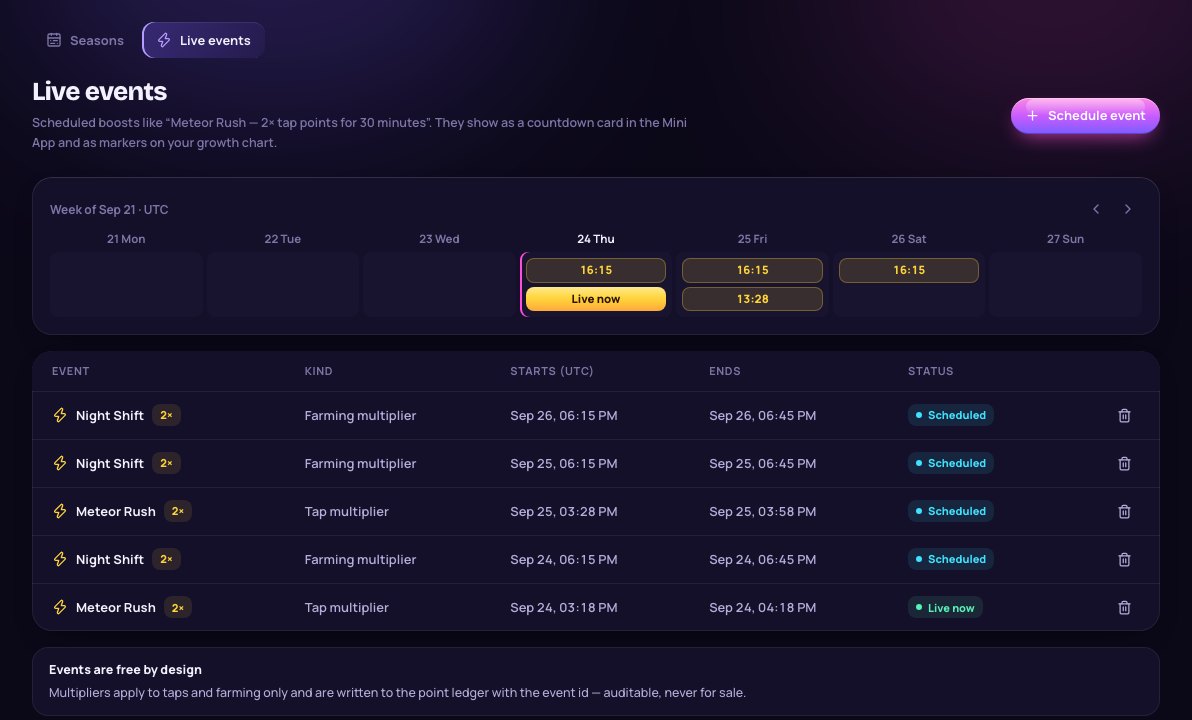Screen dimensions: 1192x720
Task: Click the Scheduled status of Sep 26 event
Action: 950,415
